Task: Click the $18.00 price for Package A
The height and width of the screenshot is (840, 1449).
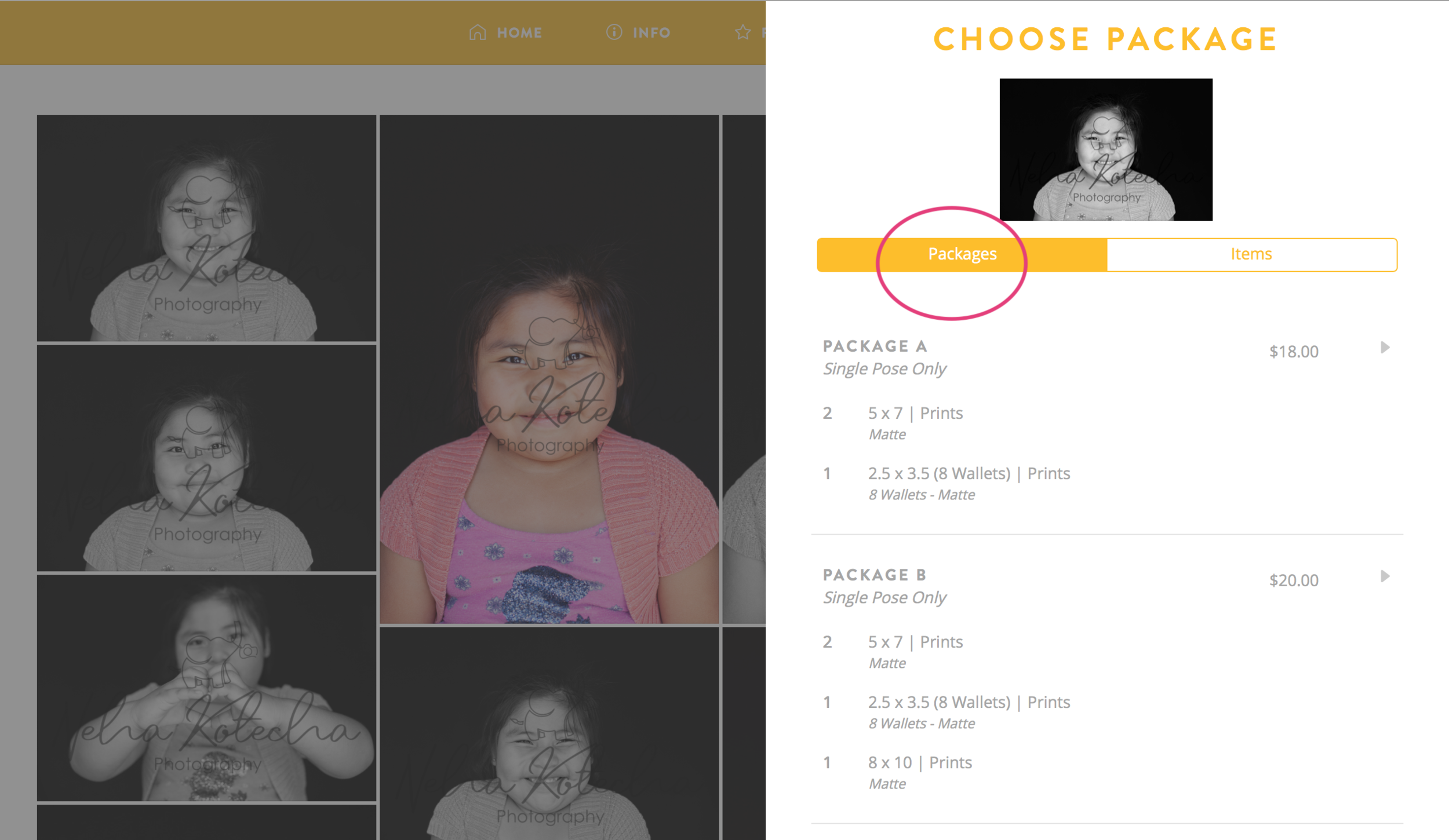Action: coord(1293,352)
